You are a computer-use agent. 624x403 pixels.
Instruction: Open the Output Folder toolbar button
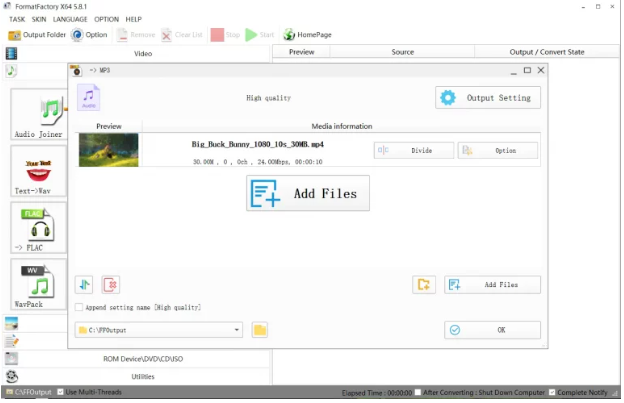(37, 35)
